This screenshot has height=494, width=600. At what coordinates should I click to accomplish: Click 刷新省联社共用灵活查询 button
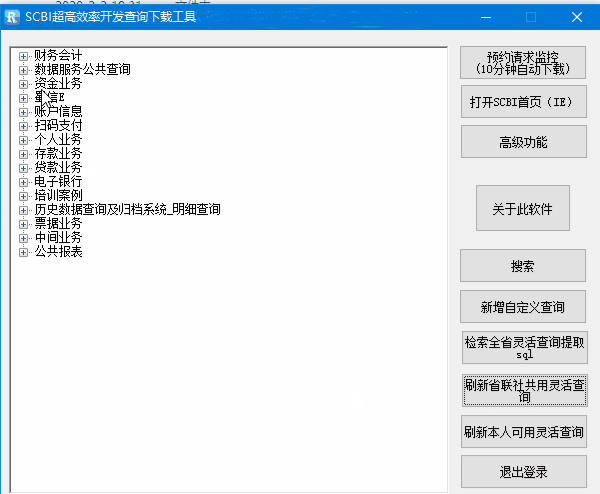(x=525, y=390)
